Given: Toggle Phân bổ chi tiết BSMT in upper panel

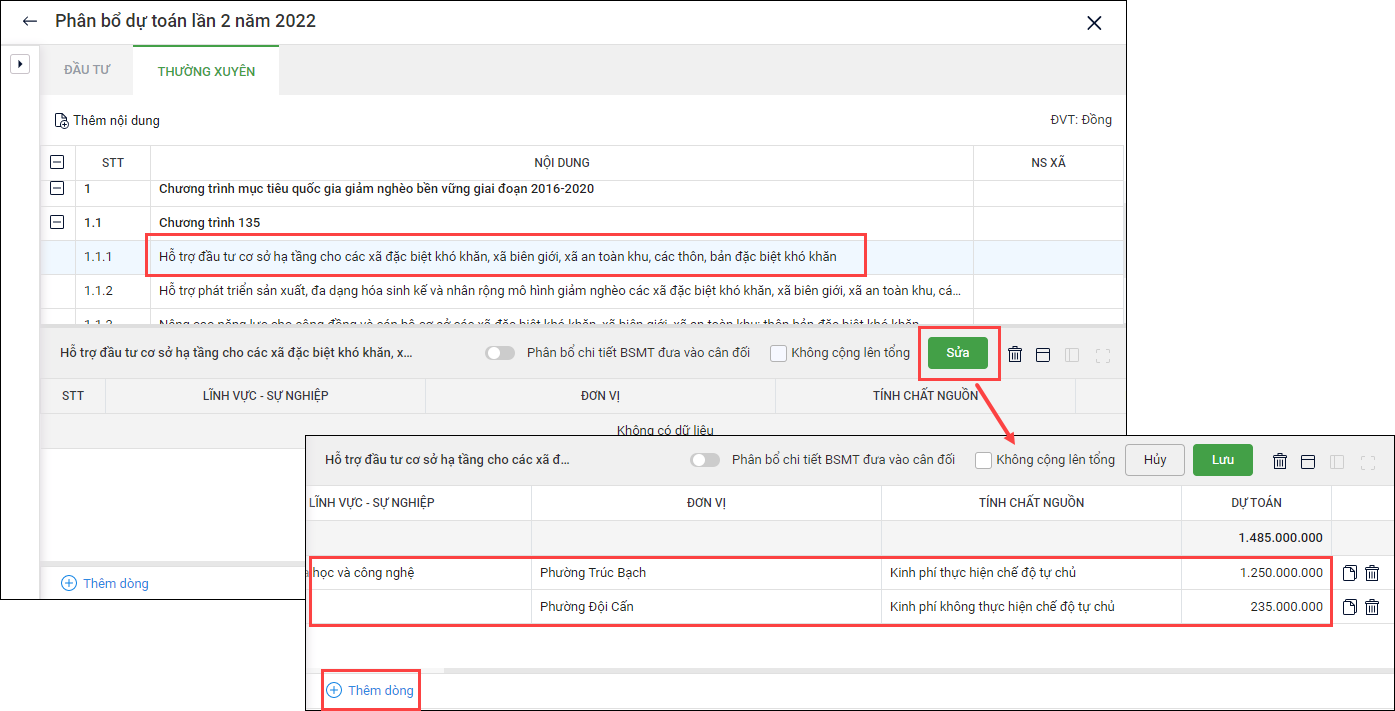Looking at the screenshot, I should 500,353.
